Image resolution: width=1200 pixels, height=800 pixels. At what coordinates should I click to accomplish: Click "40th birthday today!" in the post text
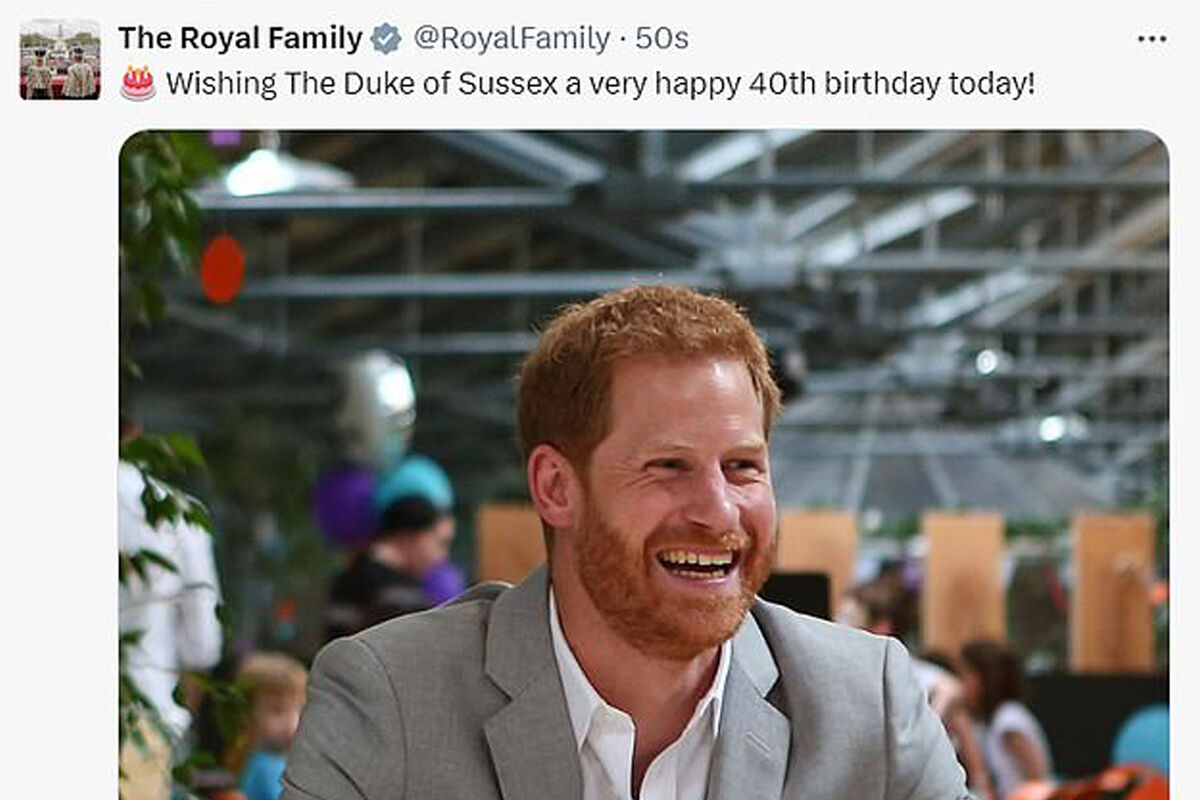tap(892, 83)
